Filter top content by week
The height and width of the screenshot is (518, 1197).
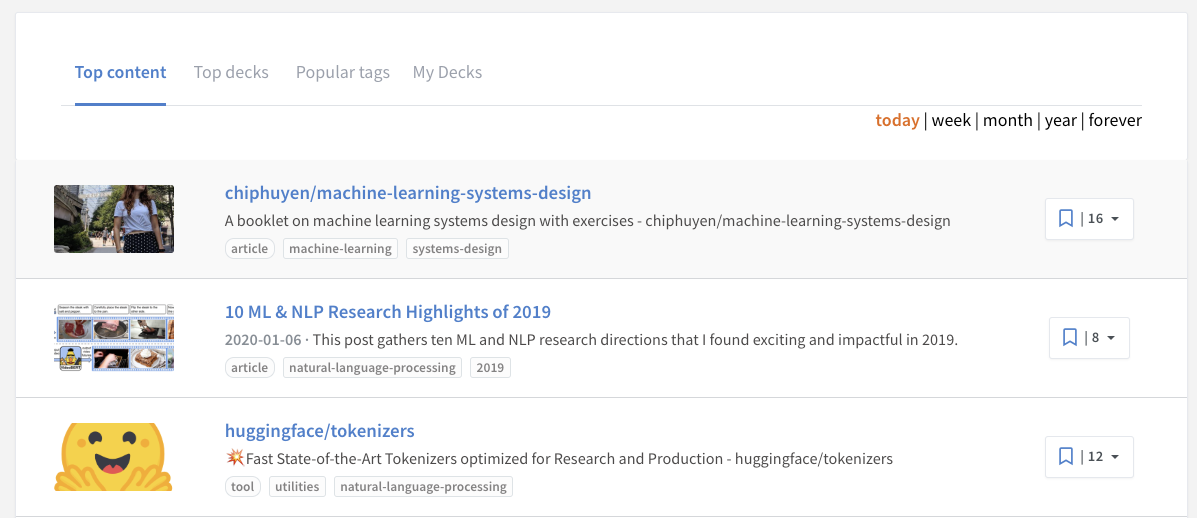(x=951, y=121)
